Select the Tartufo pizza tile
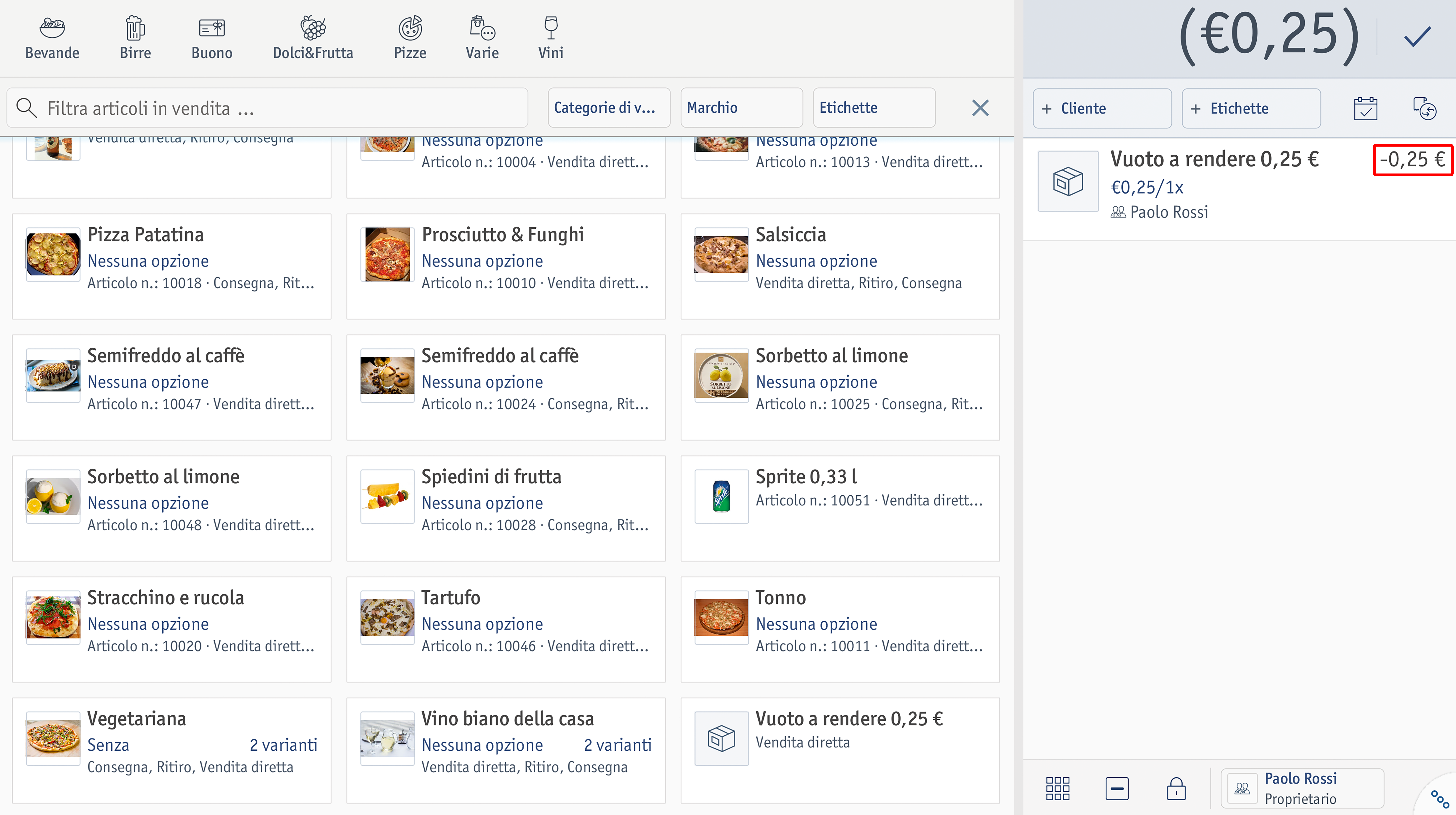Viewport: 1456px width, 815px height. pos(506,629)
